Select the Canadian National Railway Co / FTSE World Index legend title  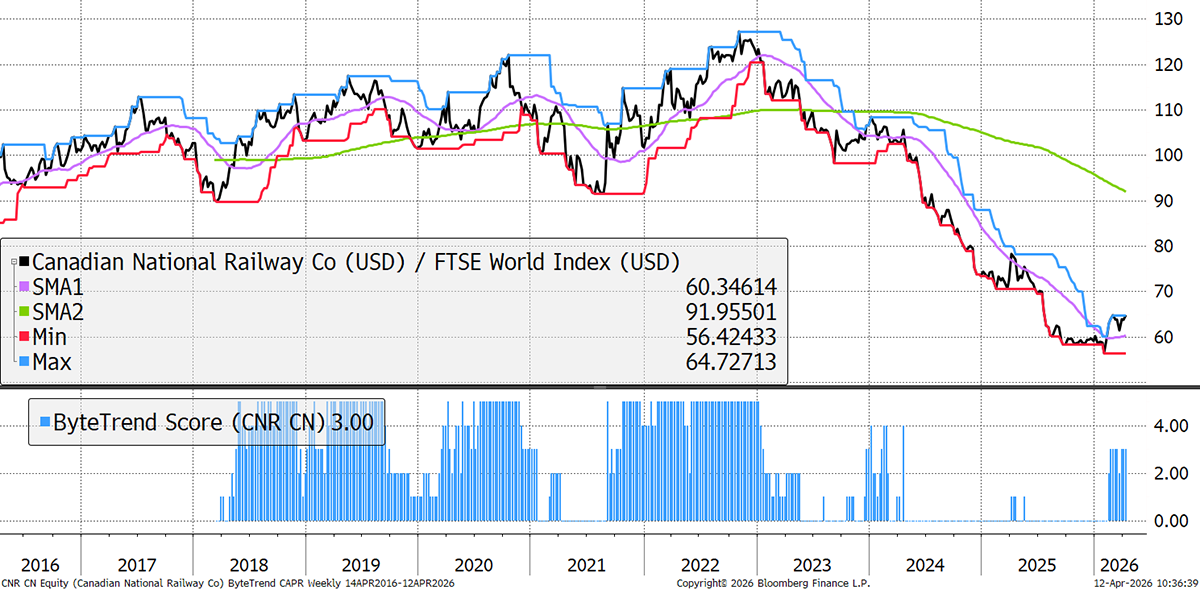click(x=357, y=262)
